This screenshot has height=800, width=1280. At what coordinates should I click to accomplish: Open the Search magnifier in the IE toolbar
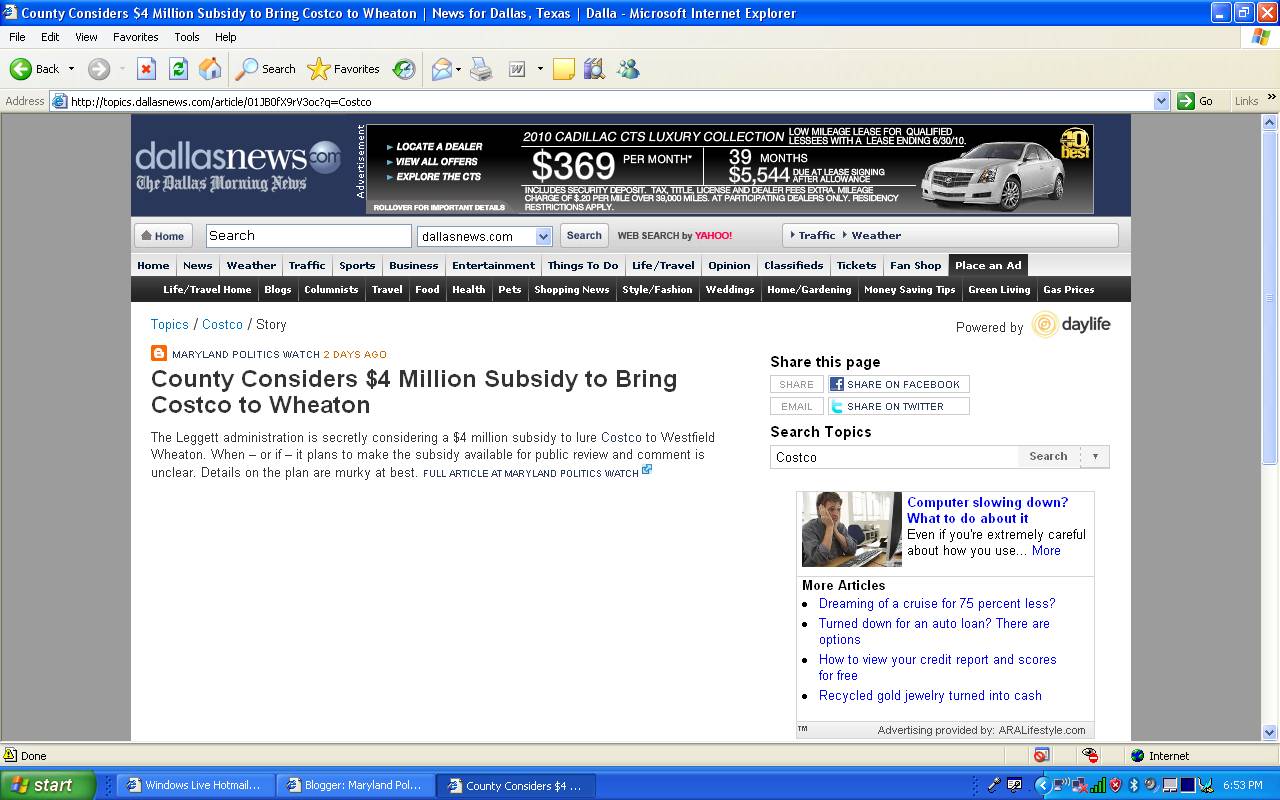(x=246, y=69)
